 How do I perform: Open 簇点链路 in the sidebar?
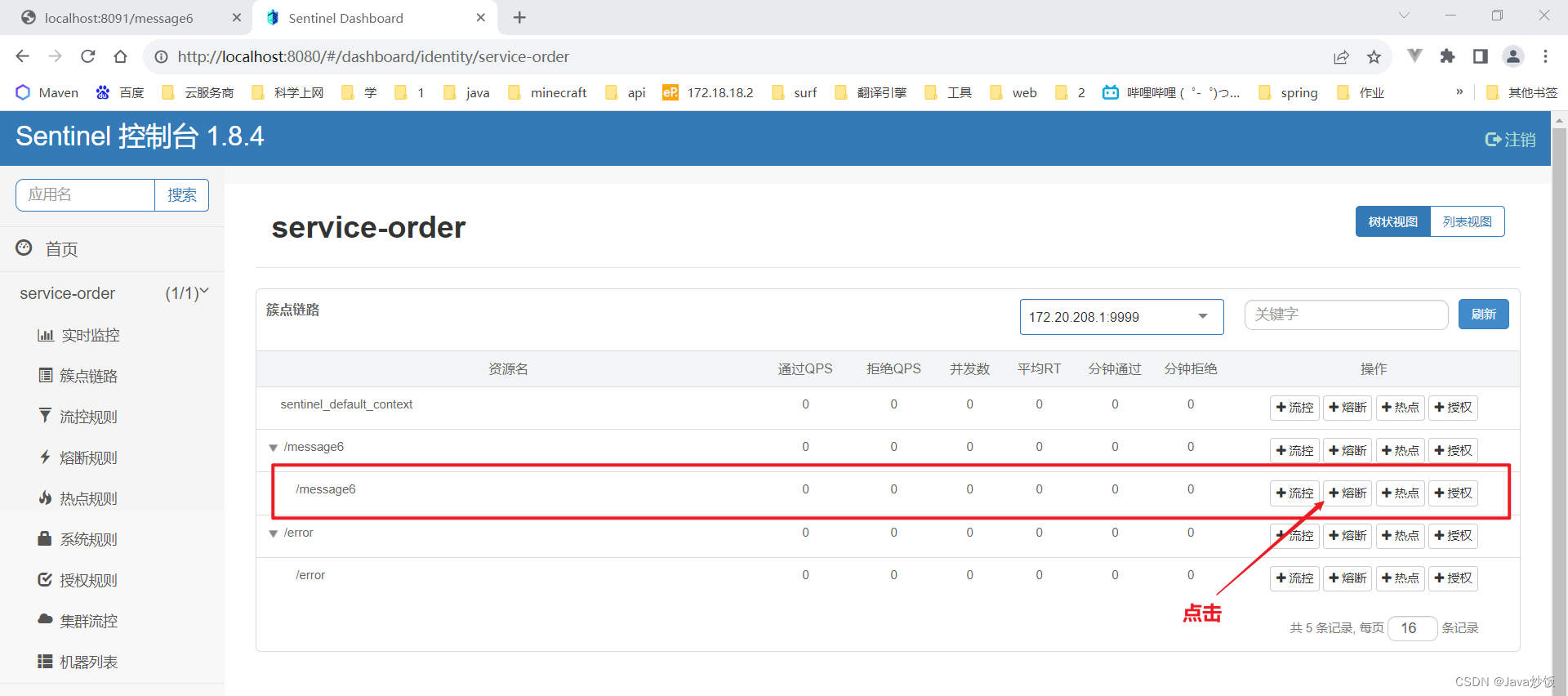click(x=78, y=376)
